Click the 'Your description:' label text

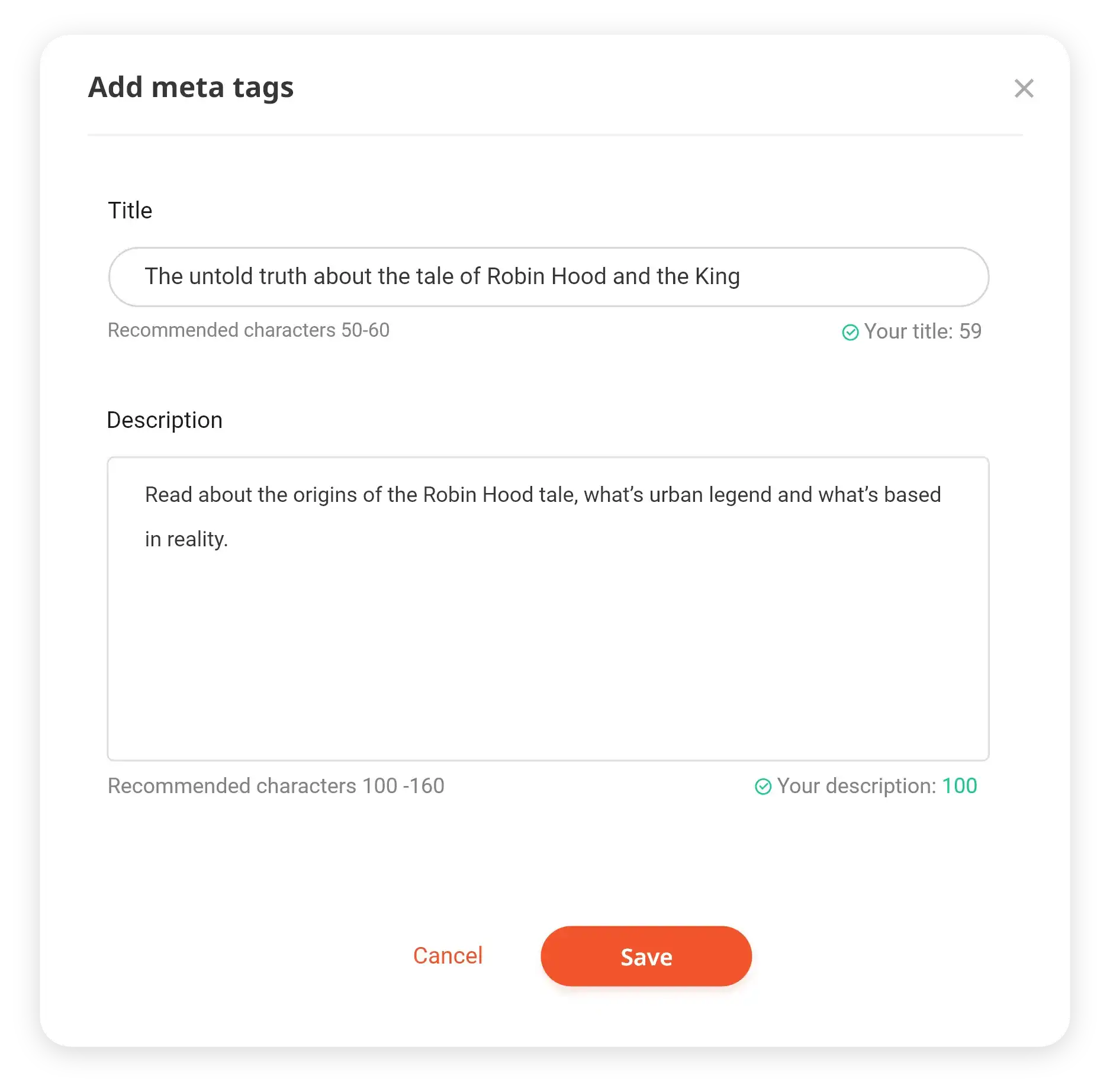(x=857, y=786)
